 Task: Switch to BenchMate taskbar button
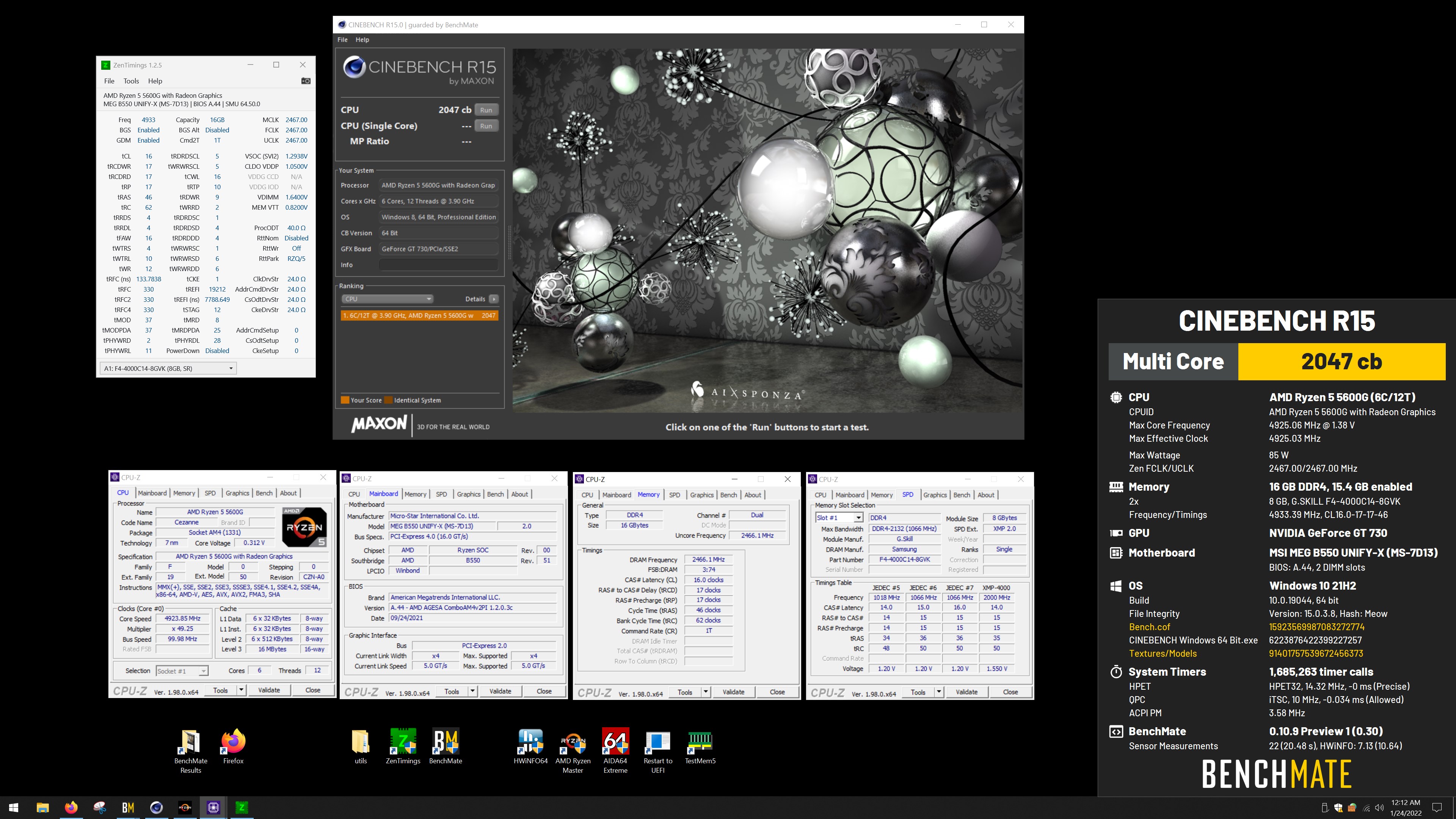point(128,808)
